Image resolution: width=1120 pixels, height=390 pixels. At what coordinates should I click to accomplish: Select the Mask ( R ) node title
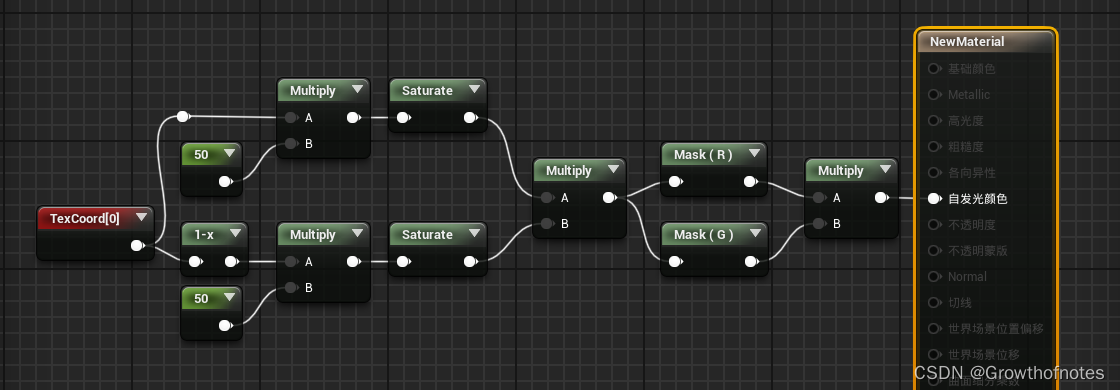pyautogui.click(x=703, y=154)
